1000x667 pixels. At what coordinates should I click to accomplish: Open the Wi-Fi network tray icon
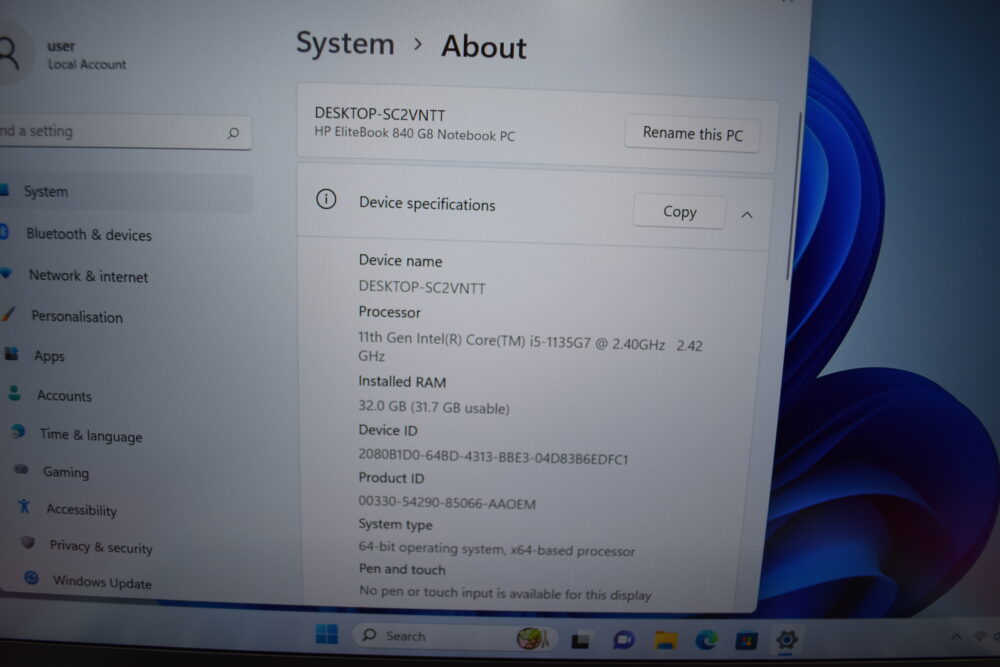coord(980,636)
